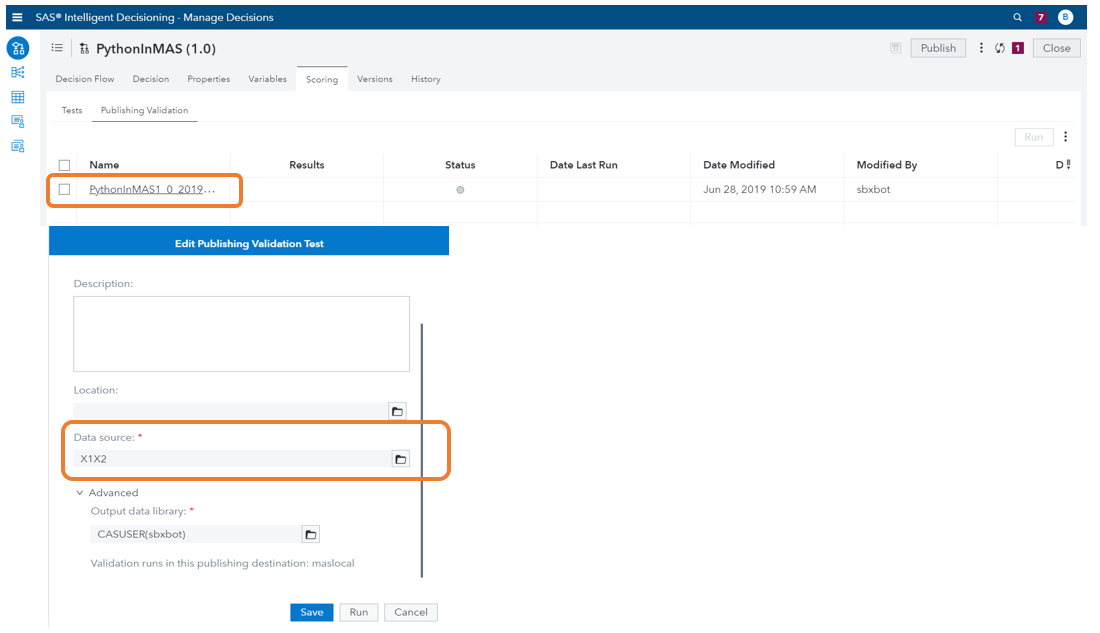Collapse the Advanced section

click(80, 493)
